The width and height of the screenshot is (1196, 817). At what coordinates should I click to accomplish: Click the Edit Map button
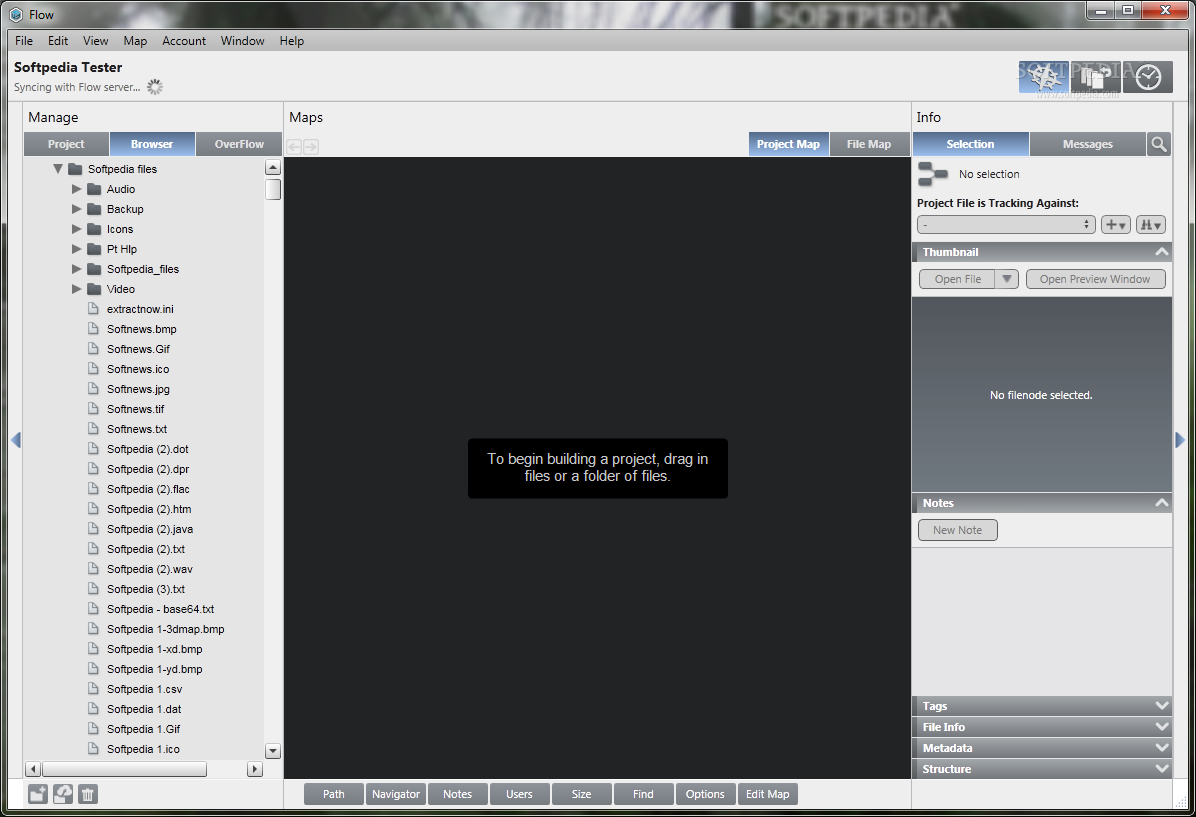pyautogui.click(x=767, y=794)
